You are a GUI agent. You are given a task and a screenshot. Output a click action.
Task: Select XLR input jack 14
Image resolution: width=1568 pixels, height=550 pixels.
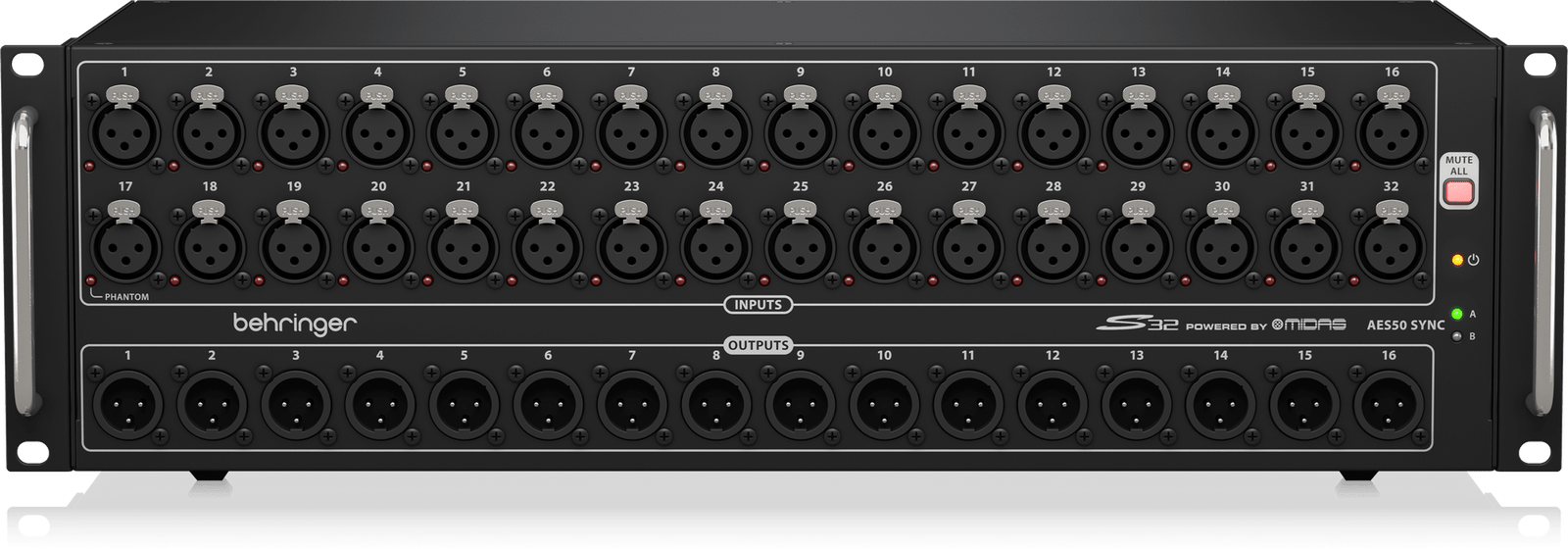point(1223,132)
